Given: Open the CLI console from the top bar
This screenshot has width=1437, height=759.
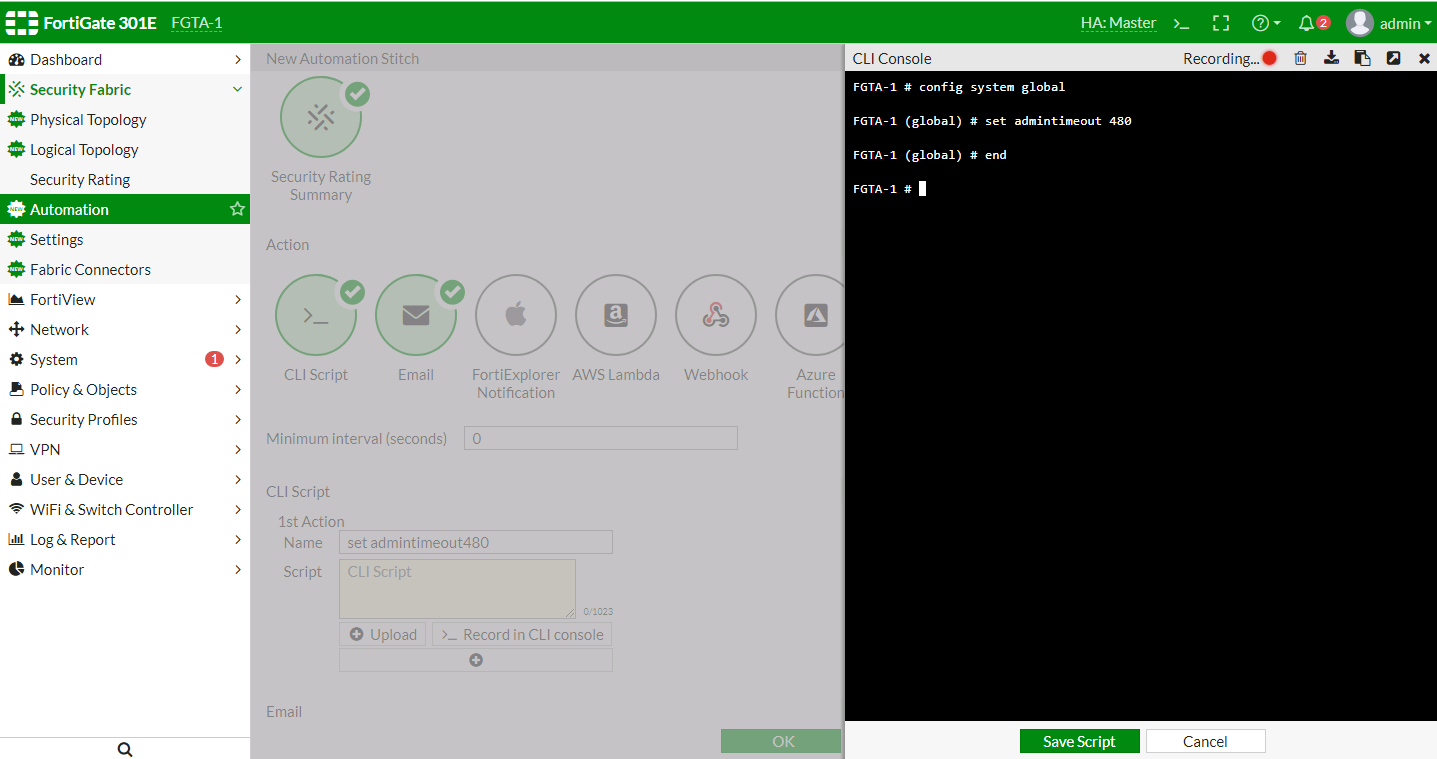Looking at the screenshot, I should point(1181,23).
